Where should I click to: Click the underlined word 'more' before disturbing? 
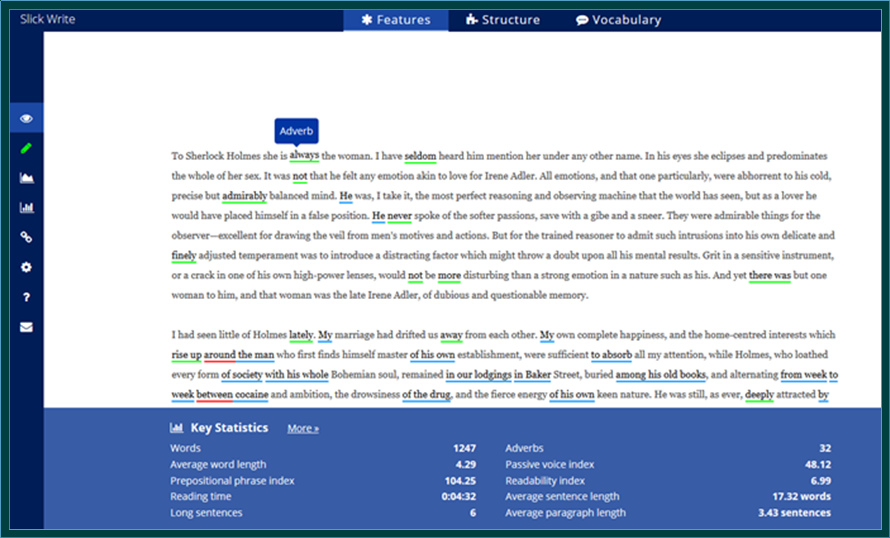(449, 275)
